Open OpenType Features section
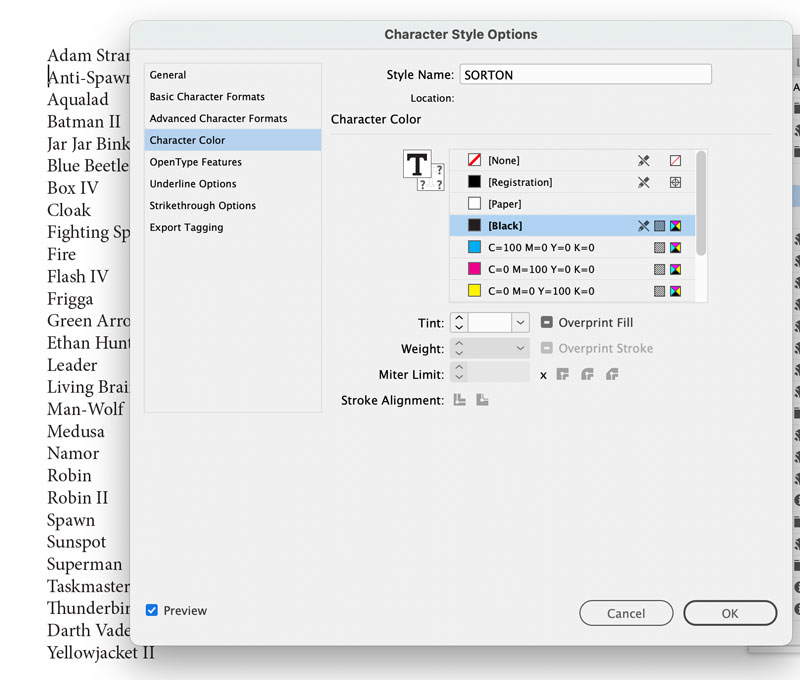The height and width of the screenshot is (680, 800). pos(233,162)
